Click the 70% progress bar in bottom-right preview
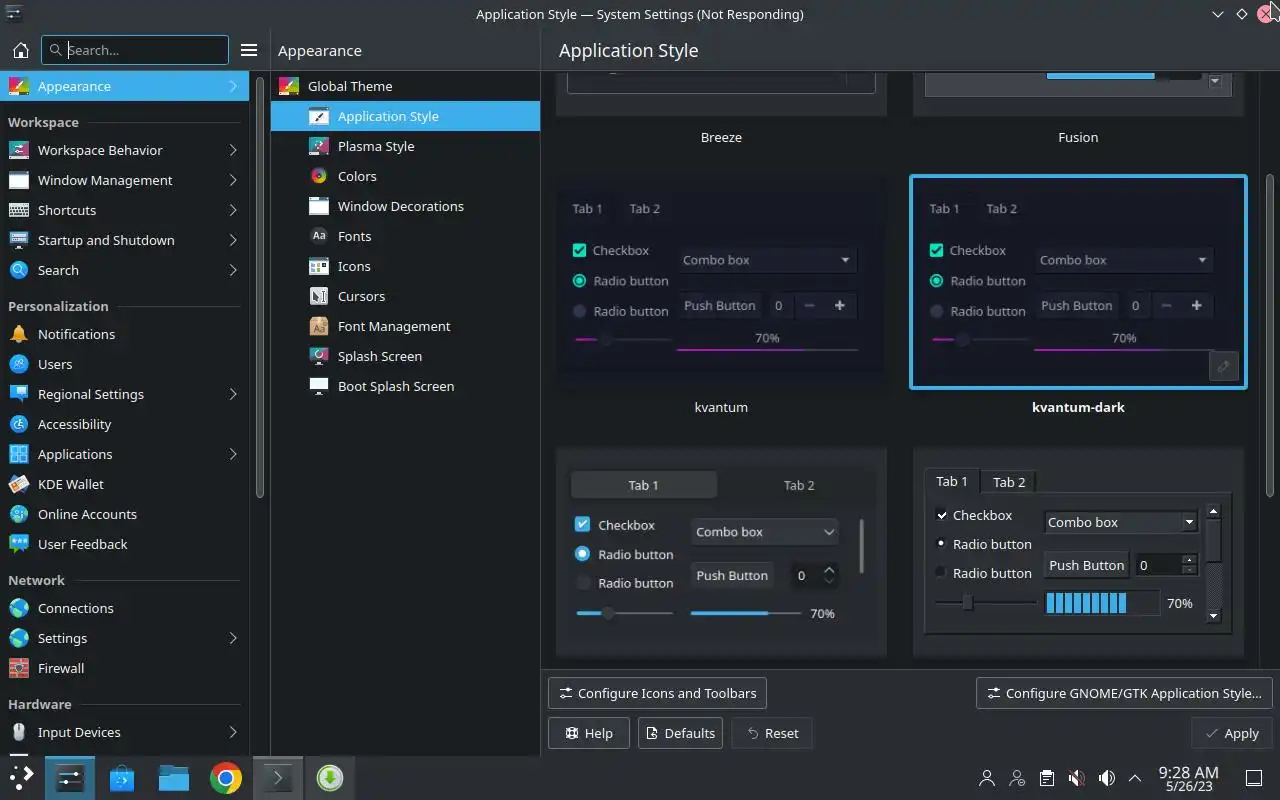 point(1102,603)
